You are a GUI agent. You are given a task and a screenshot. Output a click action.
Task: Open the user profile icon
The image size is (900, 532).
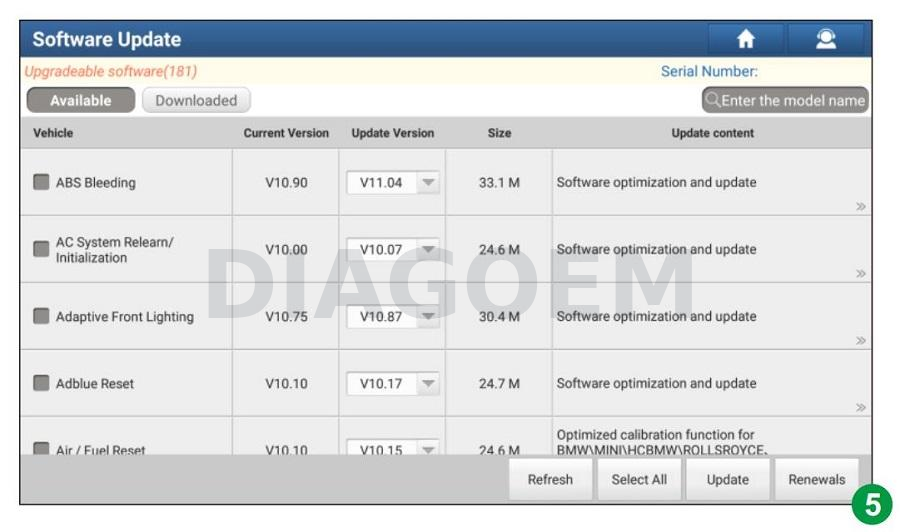[x=826, y=39]
